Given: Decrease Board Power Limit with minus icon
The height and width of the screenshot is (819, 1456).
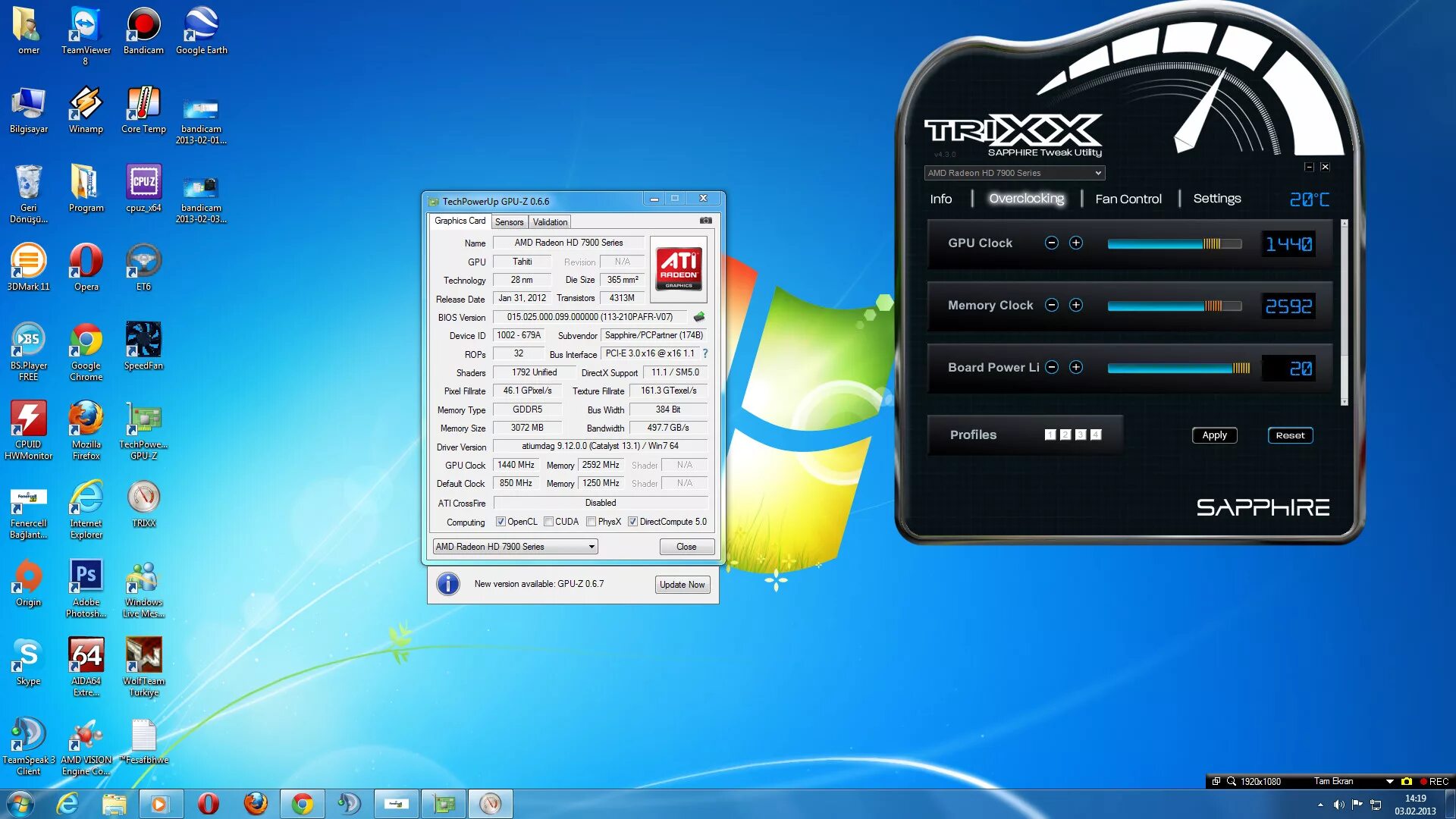Looking at the screenshot, I should click(1051, 367).
